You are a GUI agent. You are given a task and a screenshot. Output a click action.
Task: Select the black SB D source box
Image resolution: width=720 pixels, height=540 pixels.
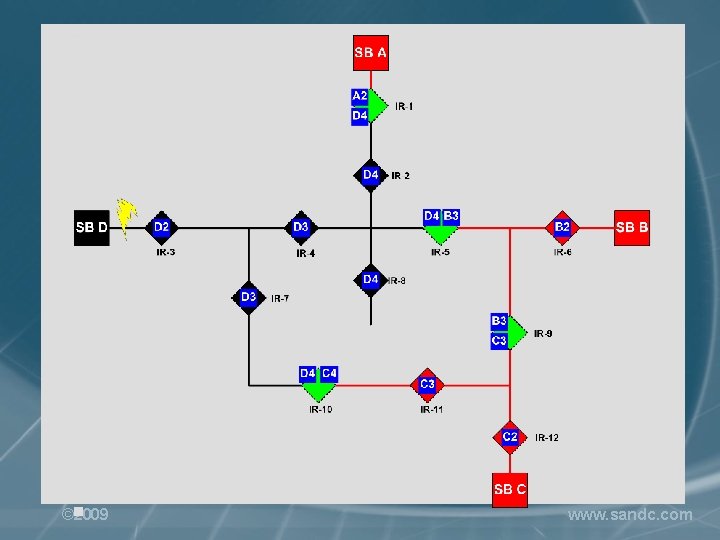click(x=92, y=228)
